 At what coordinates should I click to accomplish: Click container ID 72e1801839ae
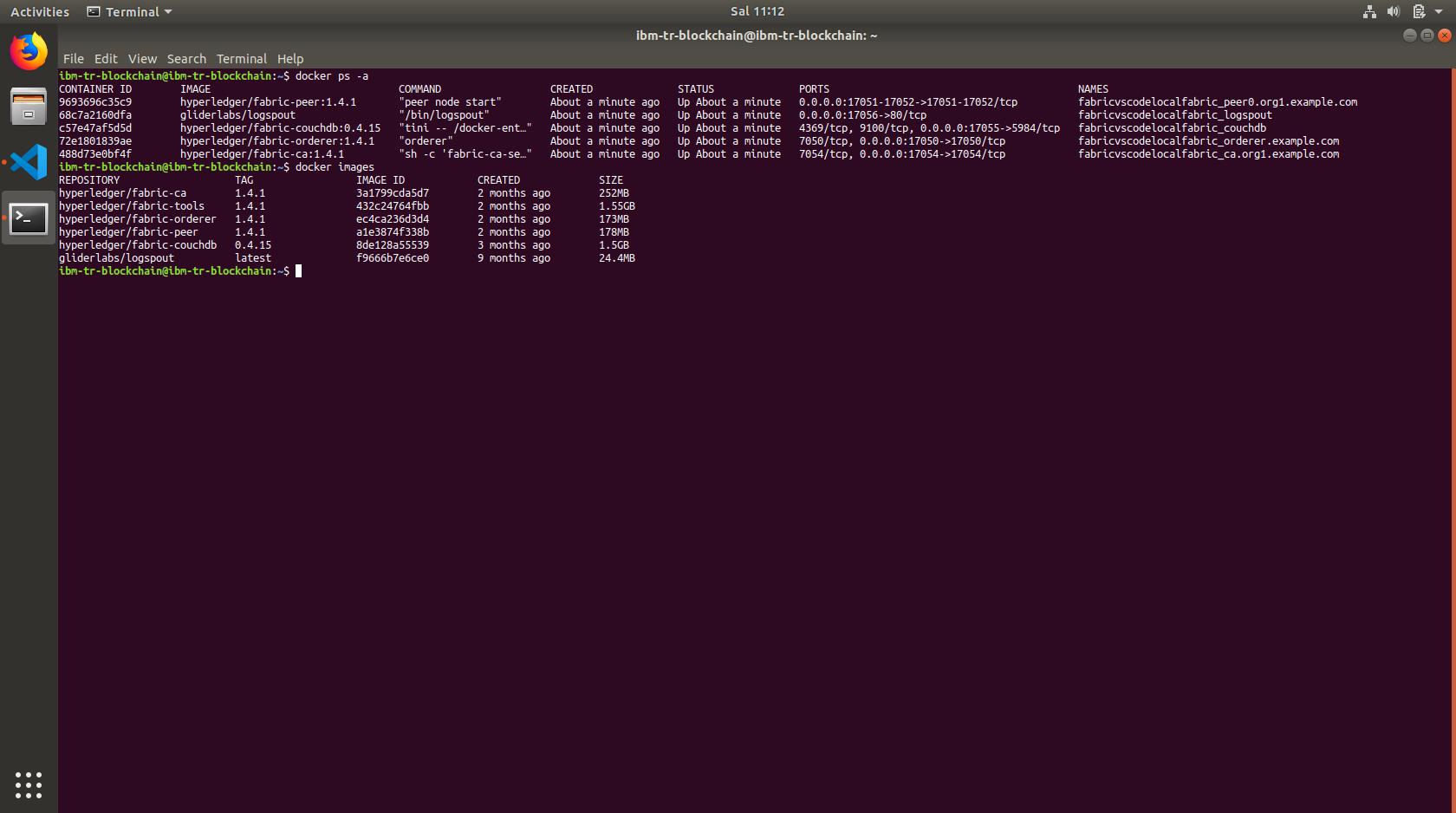(95, 141)
